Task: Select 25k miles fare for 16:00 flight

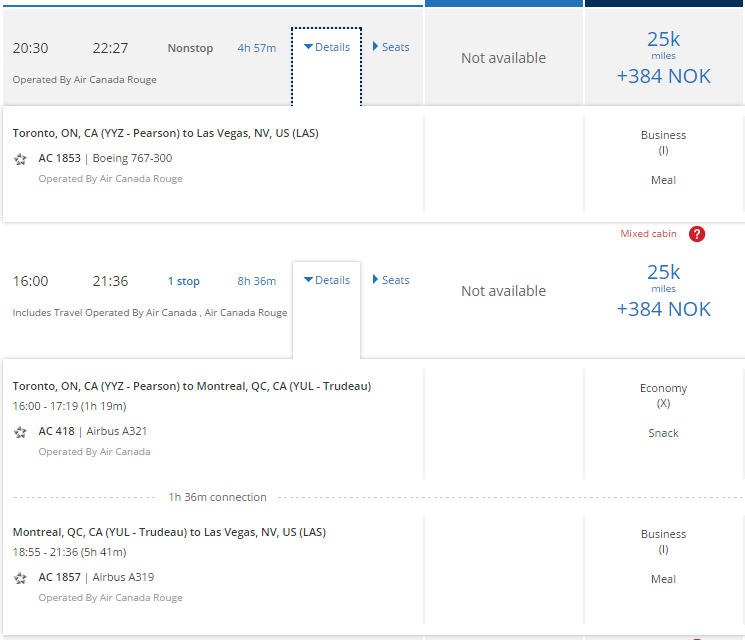Action: point(663,290)
